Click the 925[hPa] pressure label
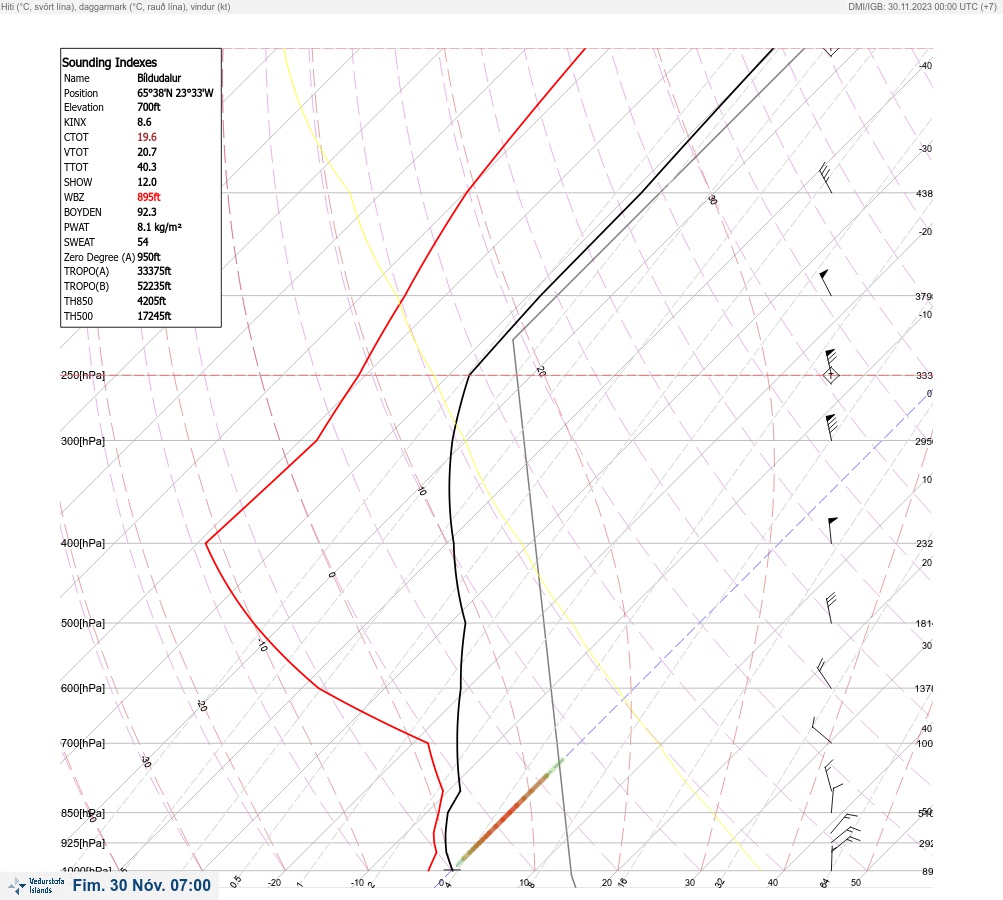 click(x=83, y=843)
